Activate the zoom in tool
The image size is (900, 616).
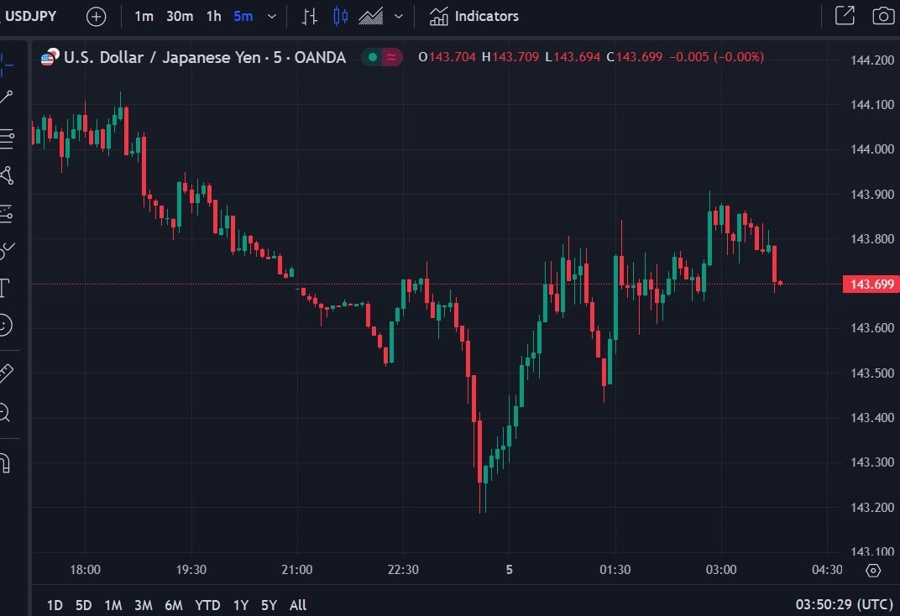(x=5, y=413)
